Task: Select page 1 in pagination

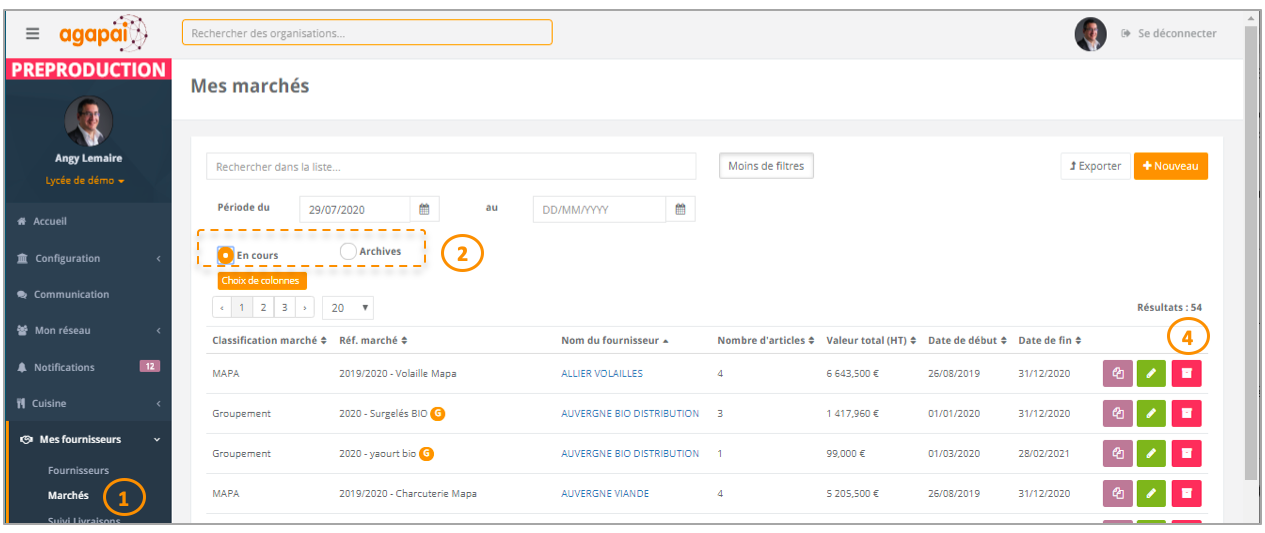Action: tap(242, 308)
